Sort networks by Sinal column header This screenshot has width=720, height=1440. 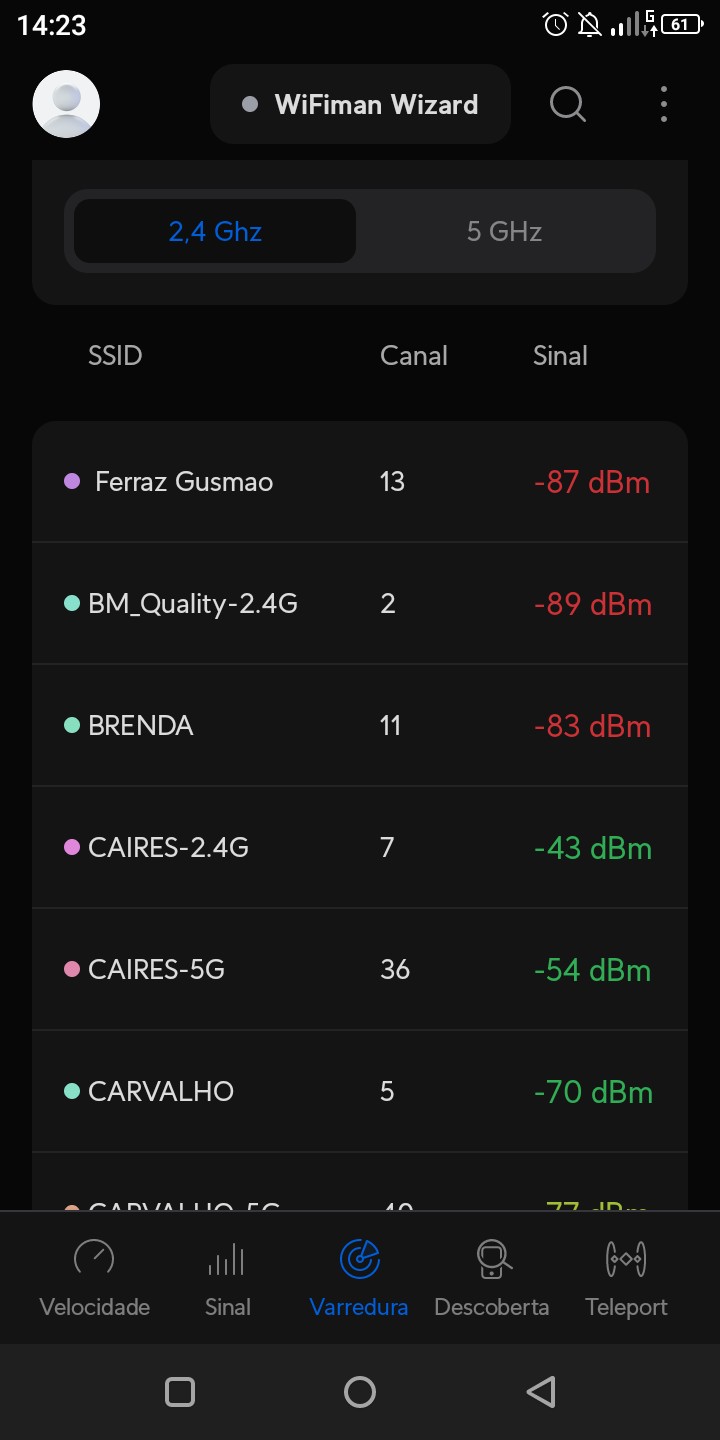(x=560, y=356)
